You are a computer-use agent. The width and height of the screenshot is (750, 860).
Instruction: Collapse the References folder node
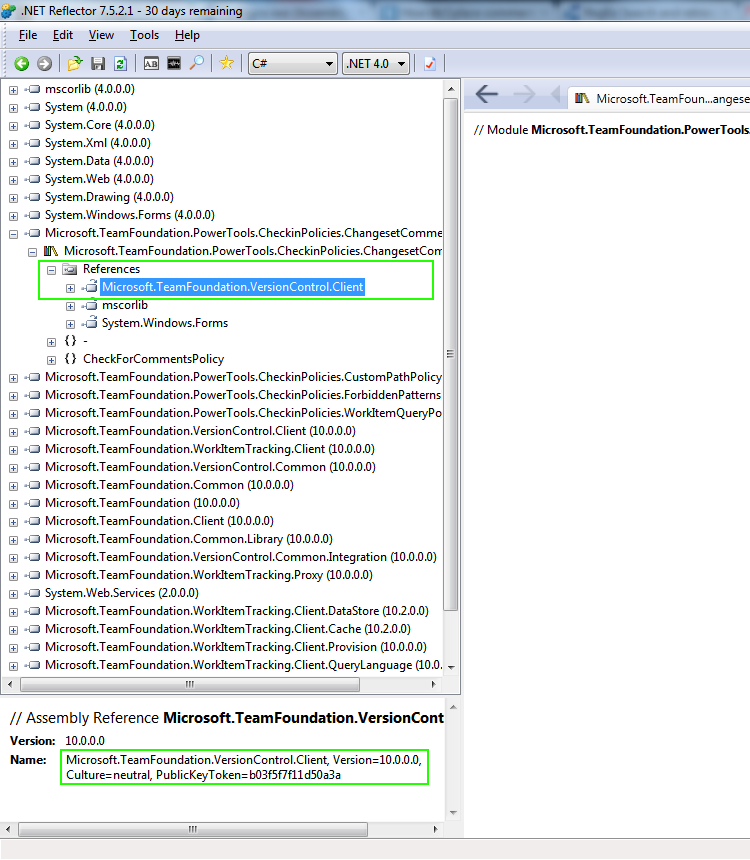click(x=52, y=270)
